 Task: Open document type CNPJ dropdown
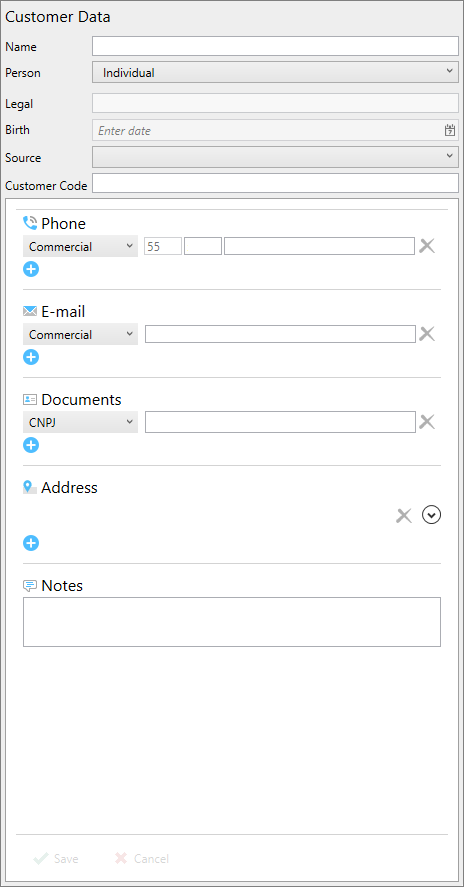pos(80,422)
